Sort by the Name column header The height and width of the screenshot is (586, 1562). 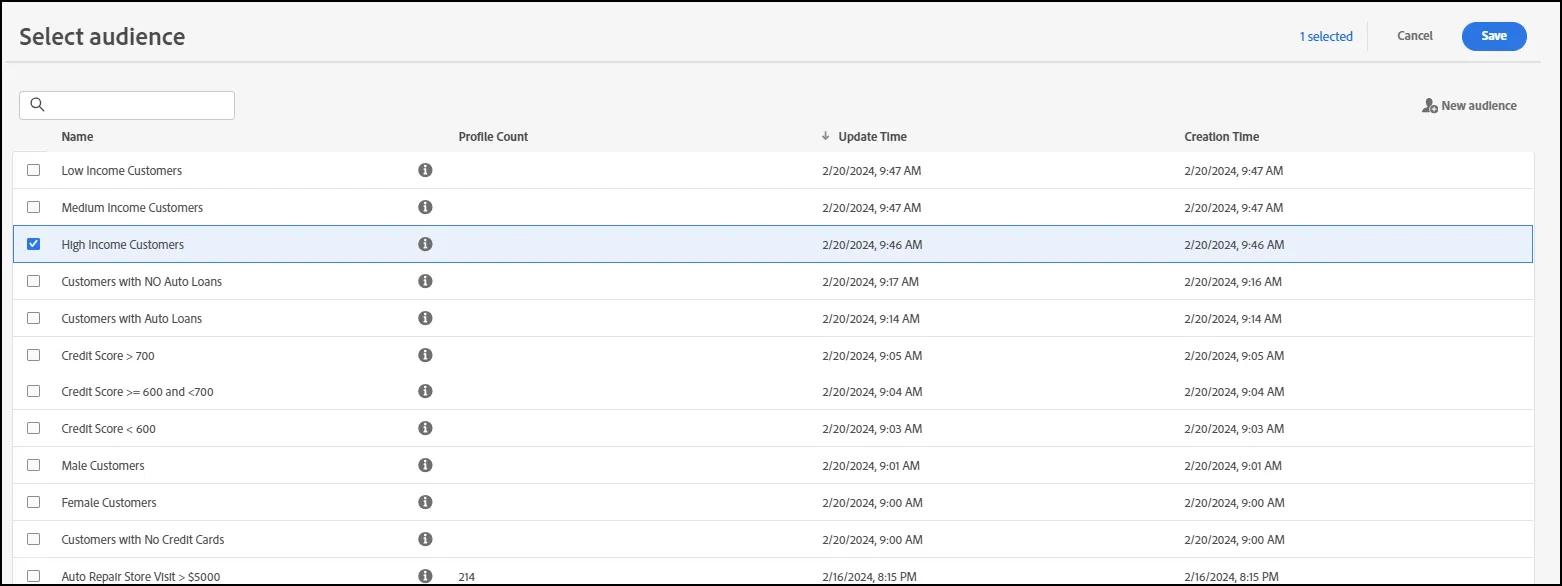[x=77, y=137]
